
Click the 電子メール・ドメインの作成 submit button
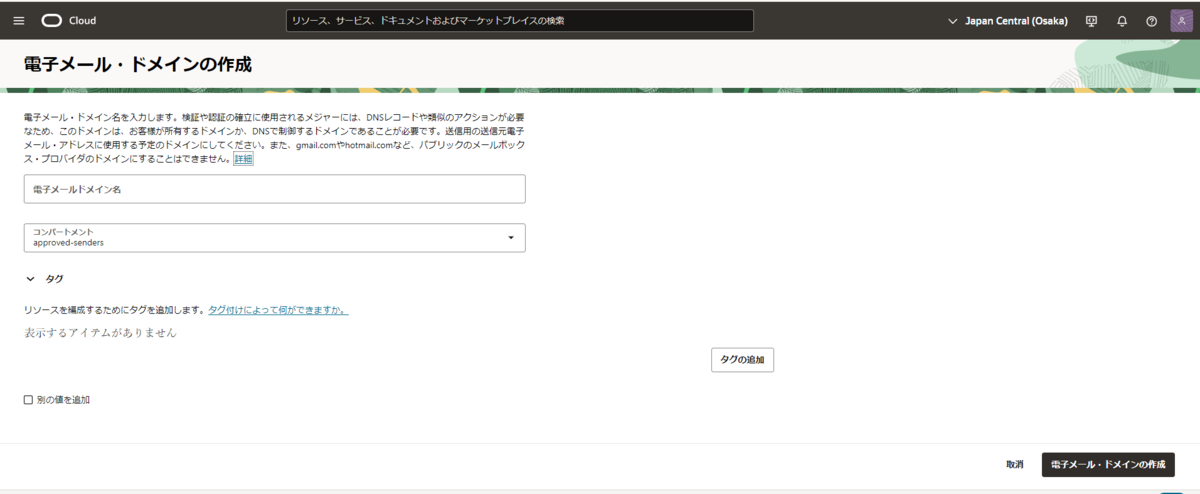tap(1108, 465)
